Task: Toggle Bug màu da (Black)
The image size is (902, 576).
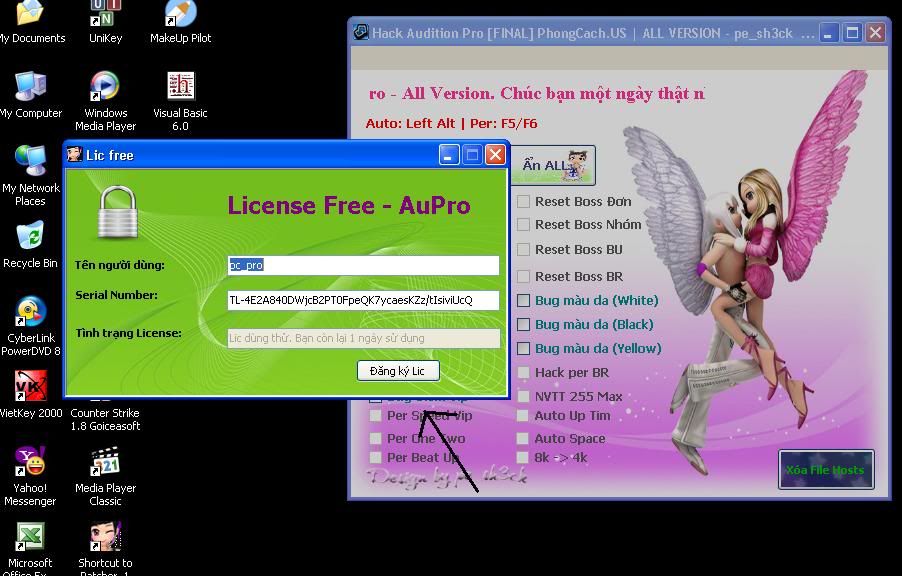Action: click(x=523, y=325)
